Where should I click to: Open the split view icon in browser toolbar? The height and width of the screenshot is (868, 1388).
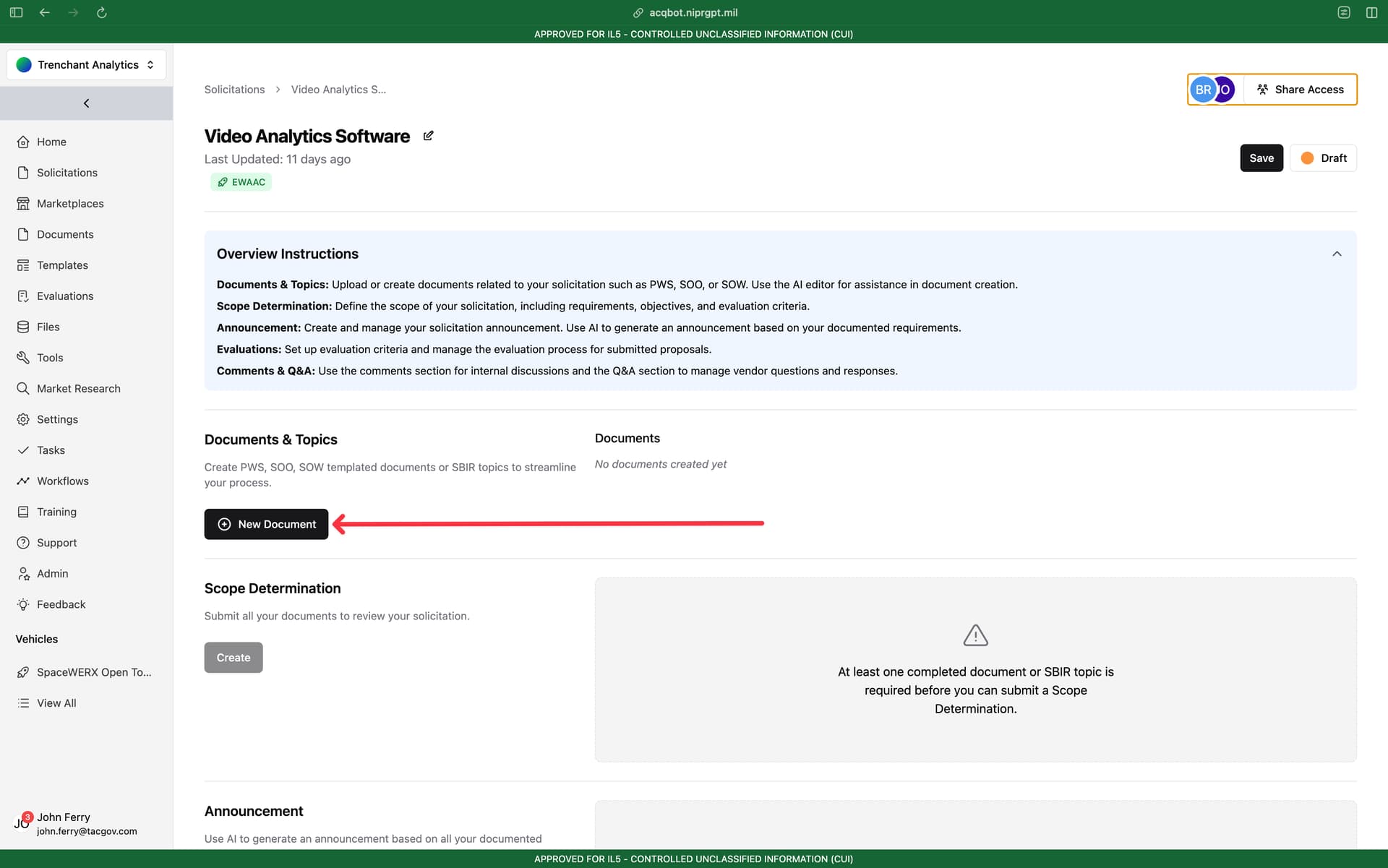[x=1371, y=12]
